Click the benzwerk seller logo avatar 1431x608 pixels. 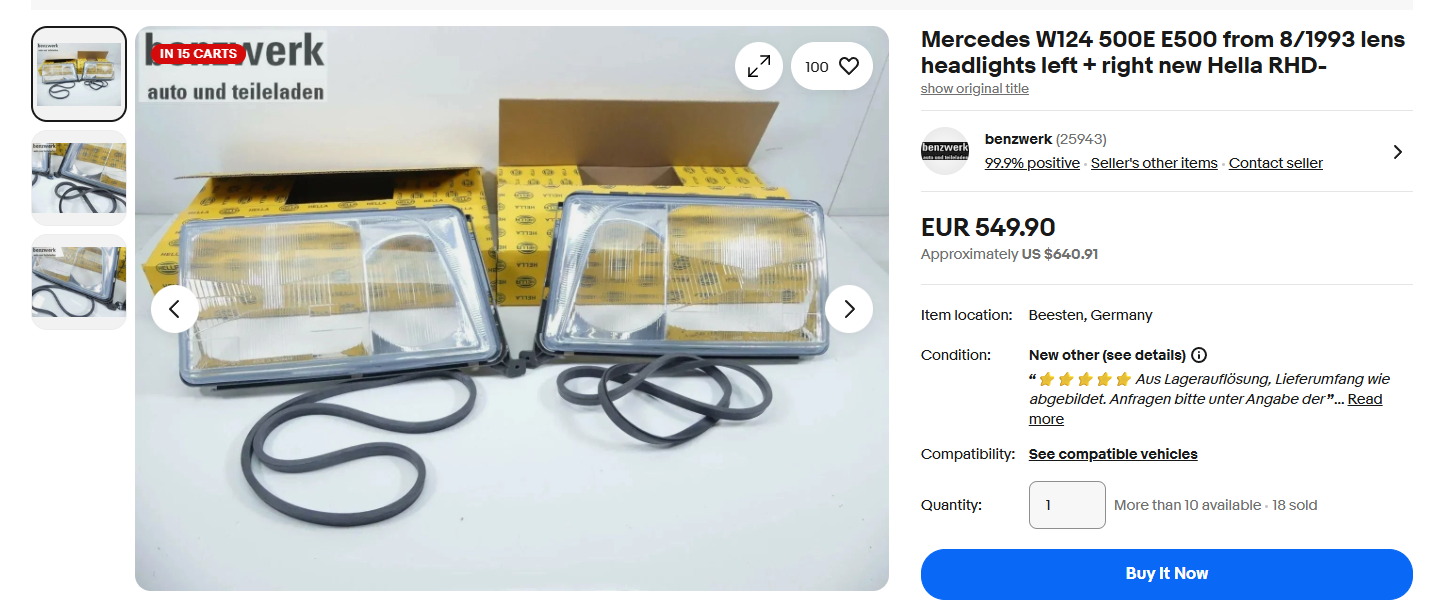point(945,151)
